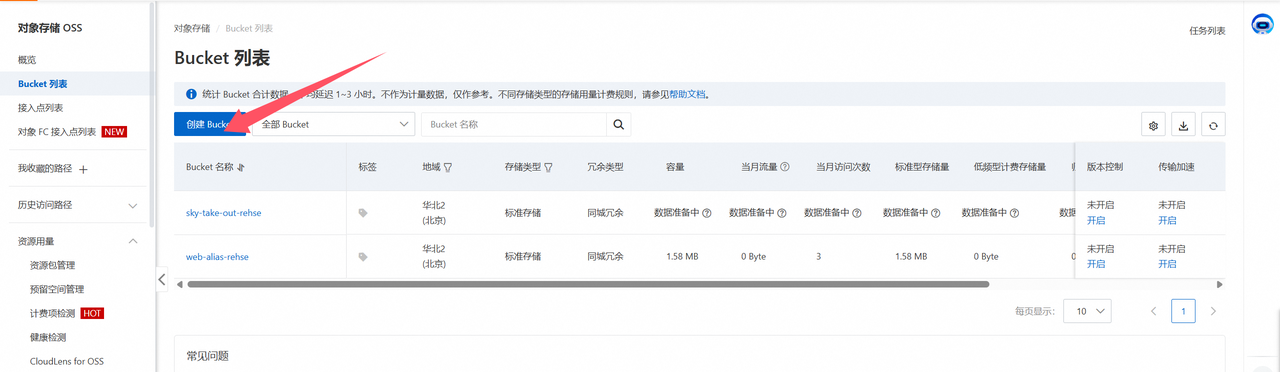Image resolution: width=1280 pixels, height=372 pixels.
Task: Enable 版本控制 for web-alias-rehse
Action: (x=1096, y=264)
